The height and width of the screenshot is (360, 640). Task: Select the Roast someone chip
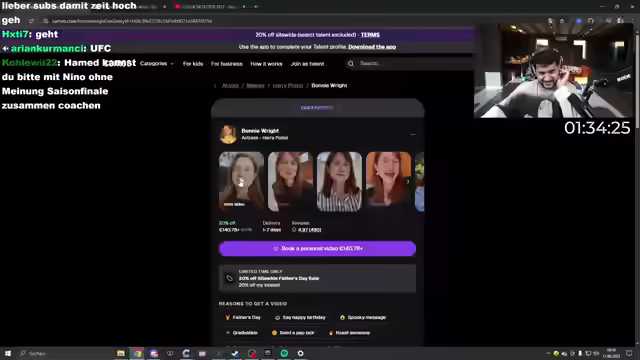click(x=349, y=333)
